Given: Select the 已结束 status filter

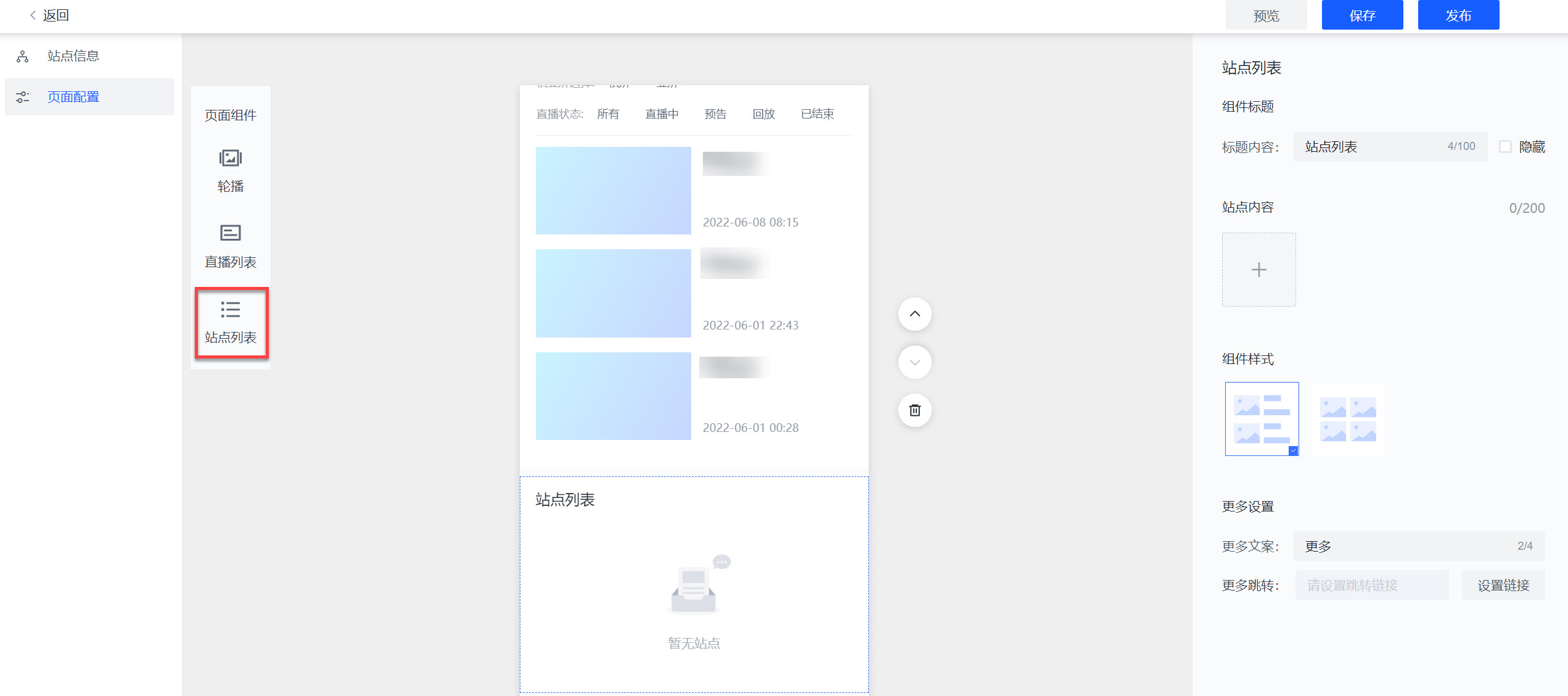Looking at the screenshot, I should click(817, 114).
